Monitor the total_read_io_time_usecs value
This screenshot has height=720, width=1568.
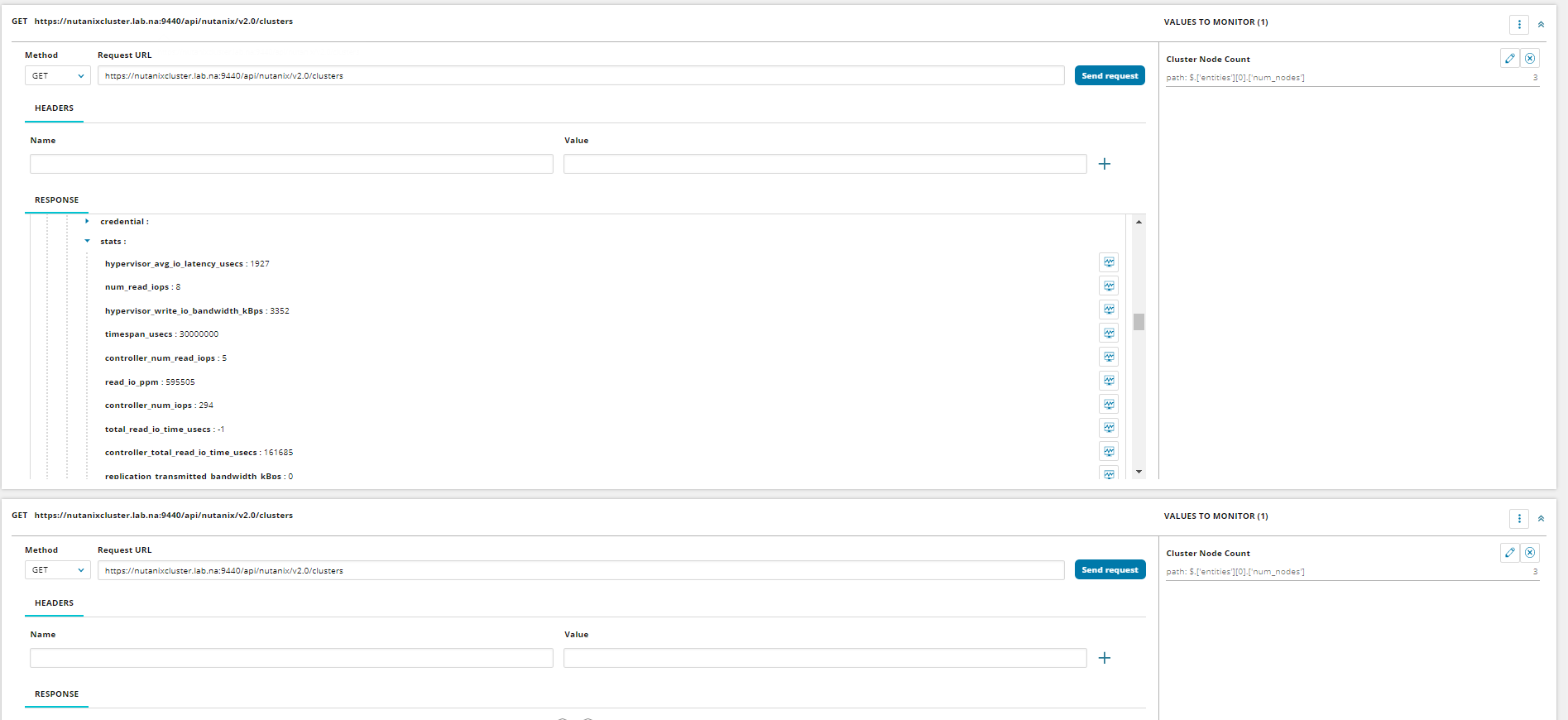pos(1109,428)
